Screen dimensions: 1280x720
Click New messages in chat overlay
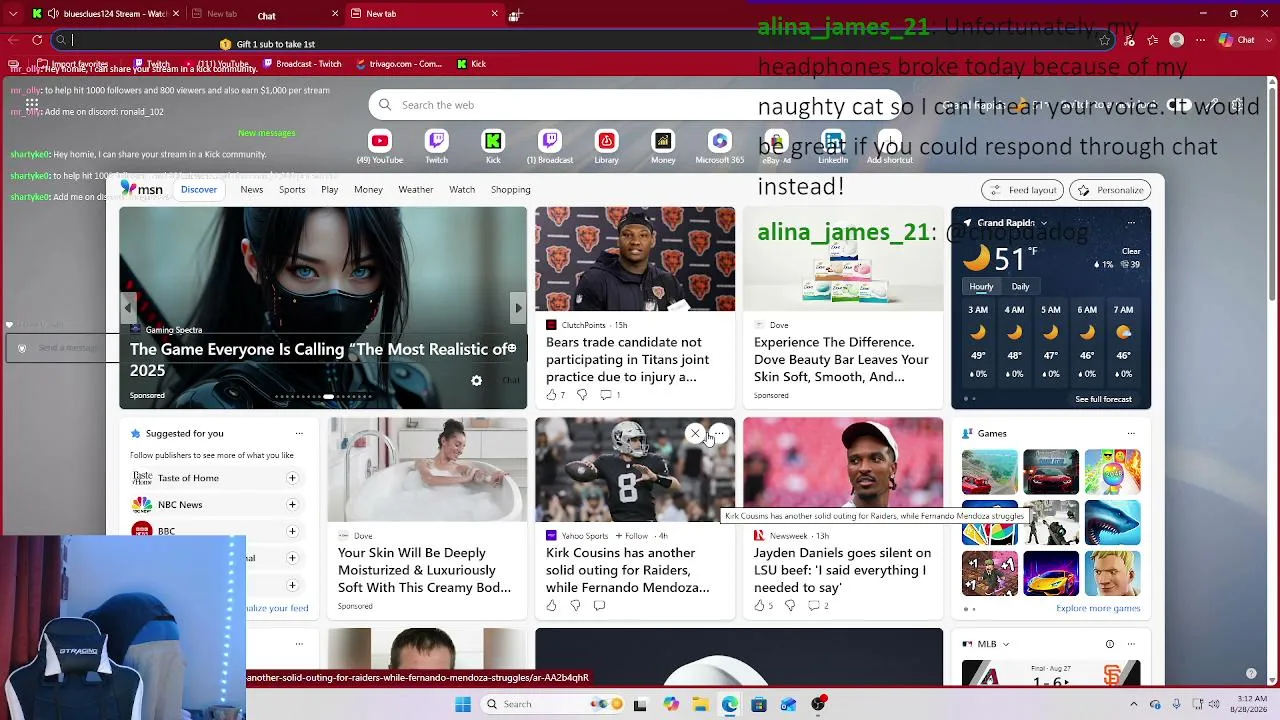click(x=267, y=133)
